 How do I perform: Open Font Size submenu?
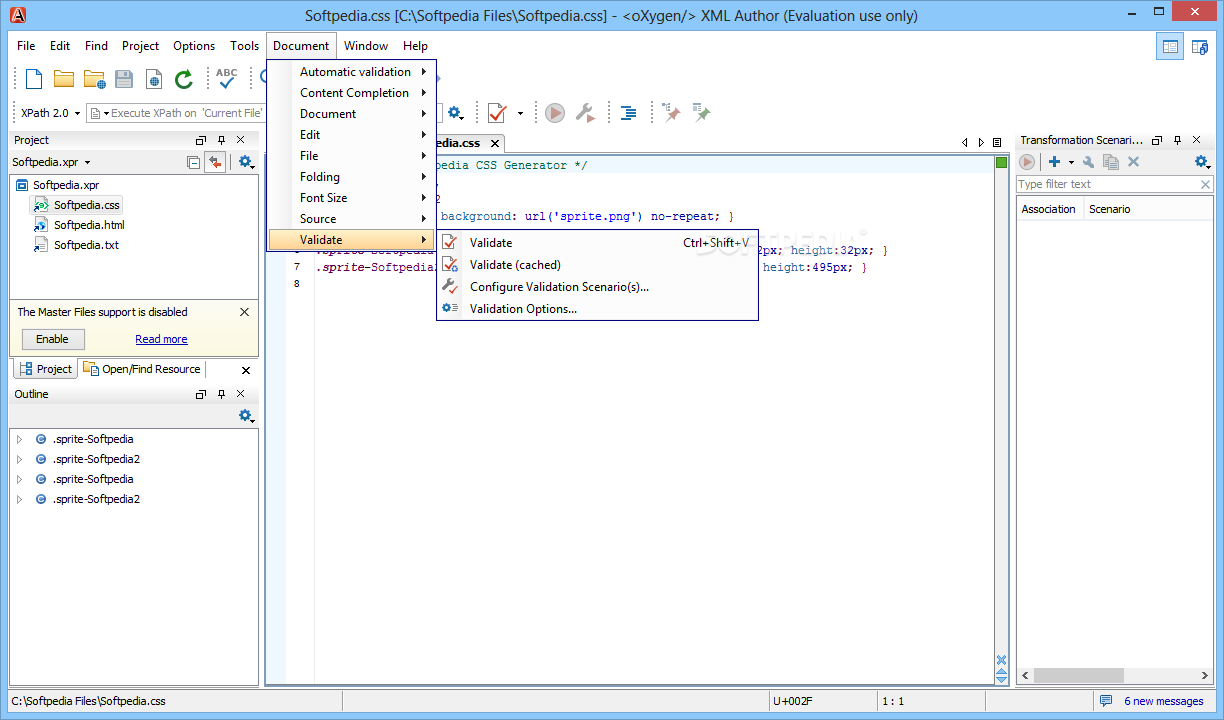click(x=351, y=198)
